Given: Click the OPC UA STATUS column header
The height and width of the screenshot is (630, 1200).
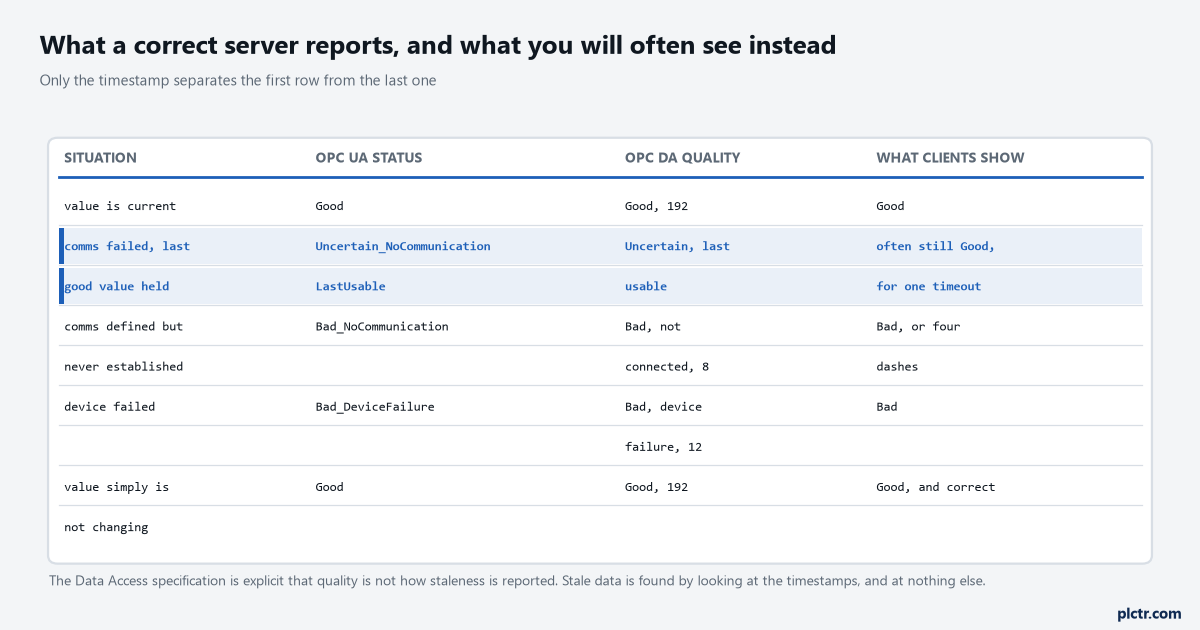Looking at the screenshot, I should 369,158.
